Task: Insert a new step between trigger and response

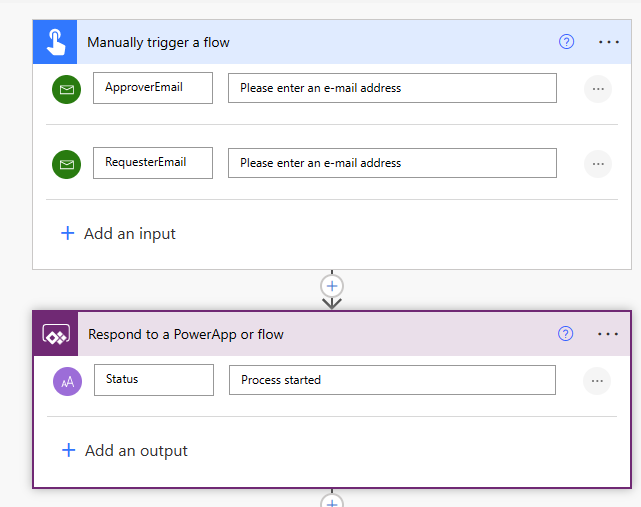Action: [x=332, y=286]
